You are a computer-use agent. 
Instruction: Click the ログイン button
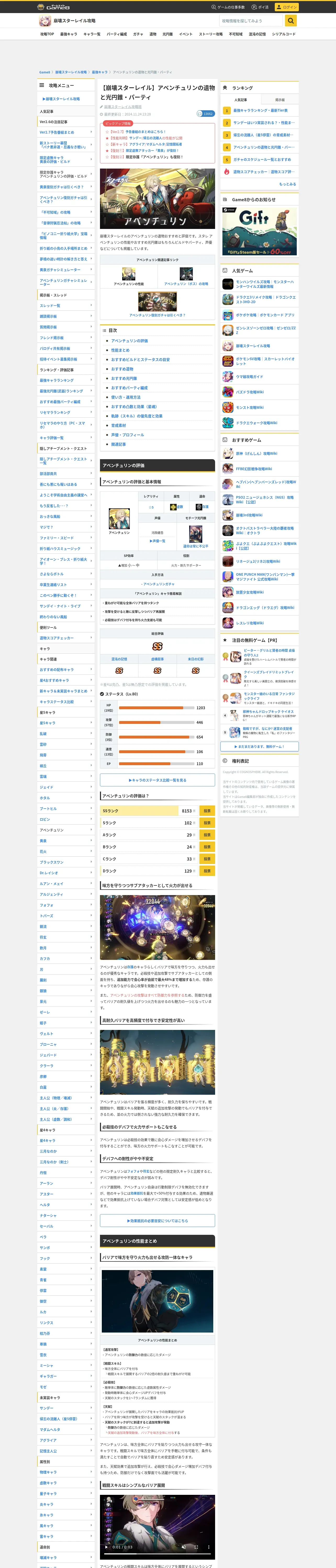click(287, 7)
